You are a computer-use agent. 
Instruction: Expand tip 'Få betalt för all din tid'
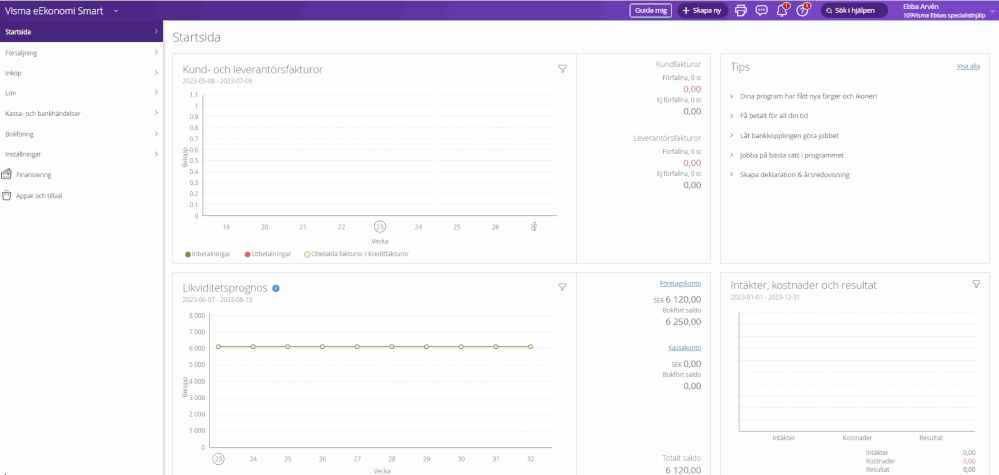[x=731, y=116]
